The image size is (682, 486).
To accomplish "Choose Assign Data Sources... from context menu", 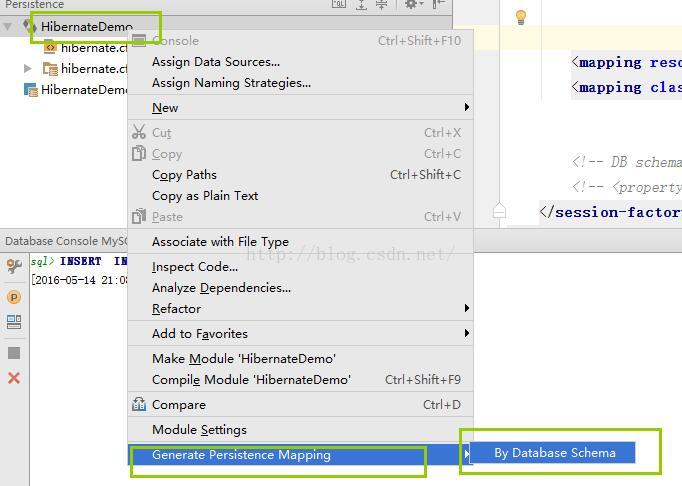I will 300,62.
